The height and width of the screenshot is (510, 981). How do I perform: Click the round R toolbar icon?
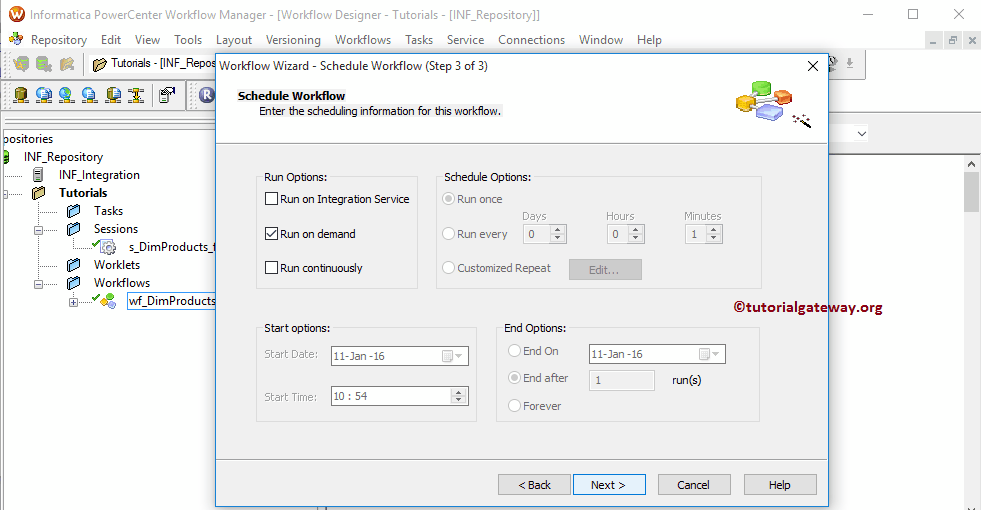pos(206,94)
